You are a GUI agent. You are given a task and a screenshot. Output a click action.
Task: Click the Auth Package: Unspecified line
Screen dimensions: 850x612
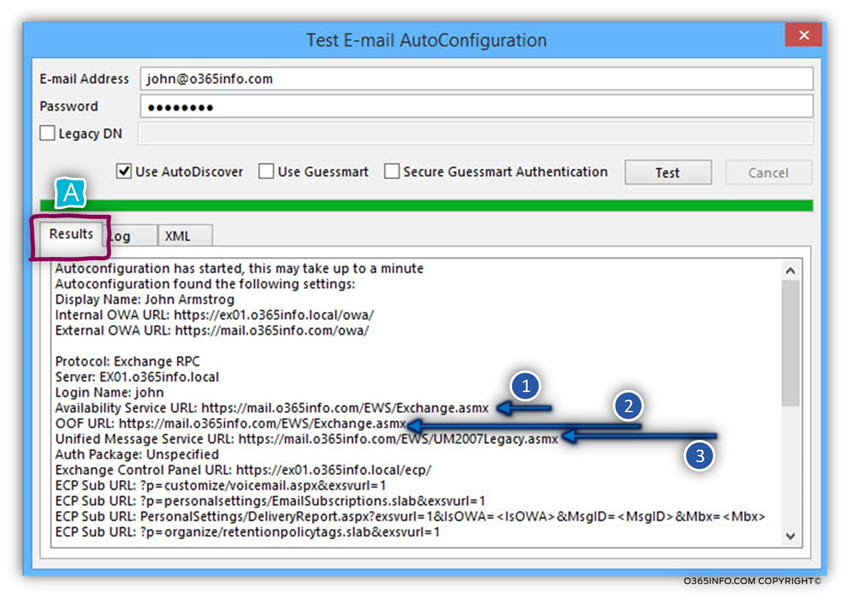tap(137, 454)
